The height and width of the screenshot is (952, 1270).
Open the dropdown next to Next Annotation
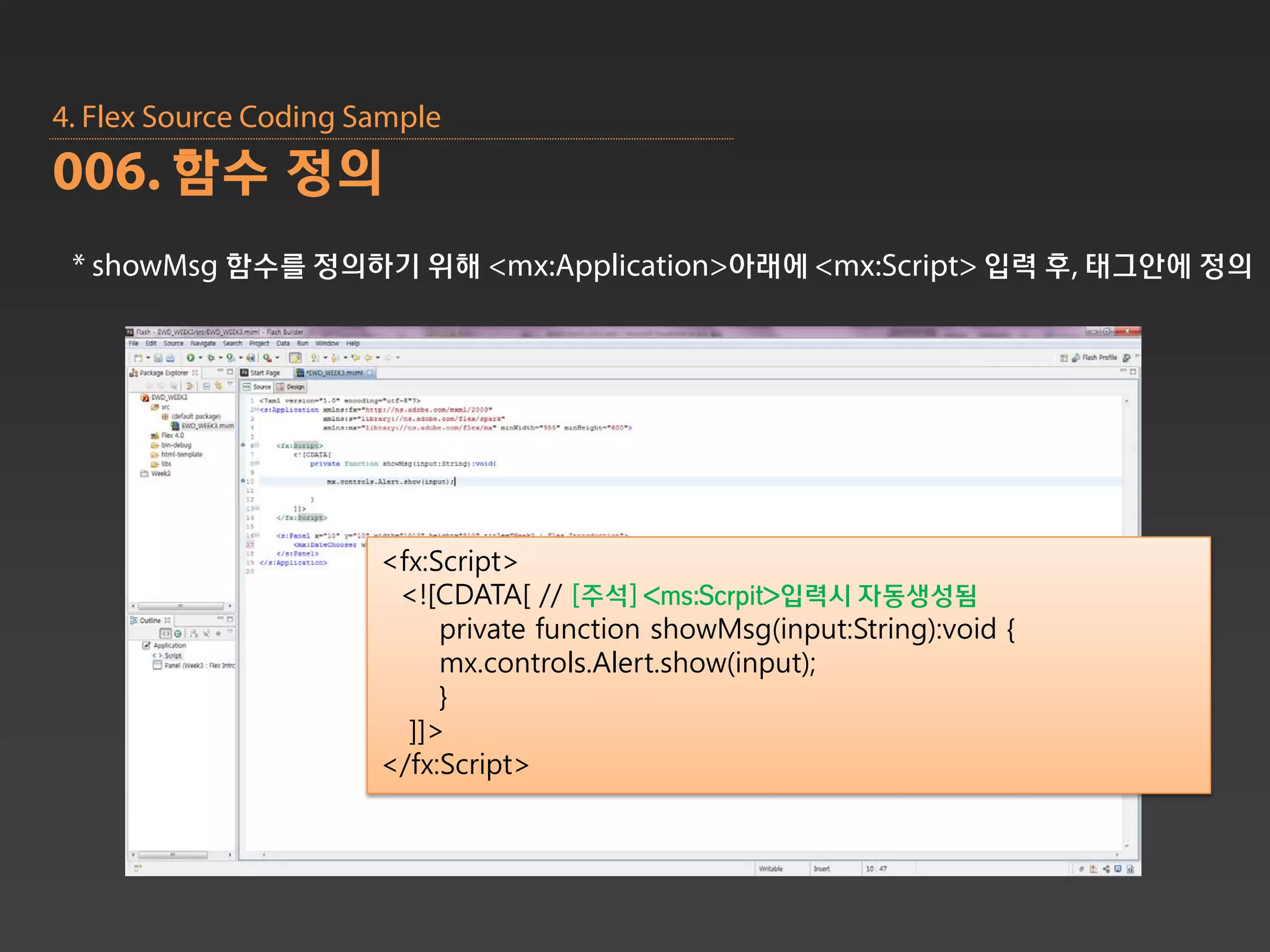click(x=325, y=358)
